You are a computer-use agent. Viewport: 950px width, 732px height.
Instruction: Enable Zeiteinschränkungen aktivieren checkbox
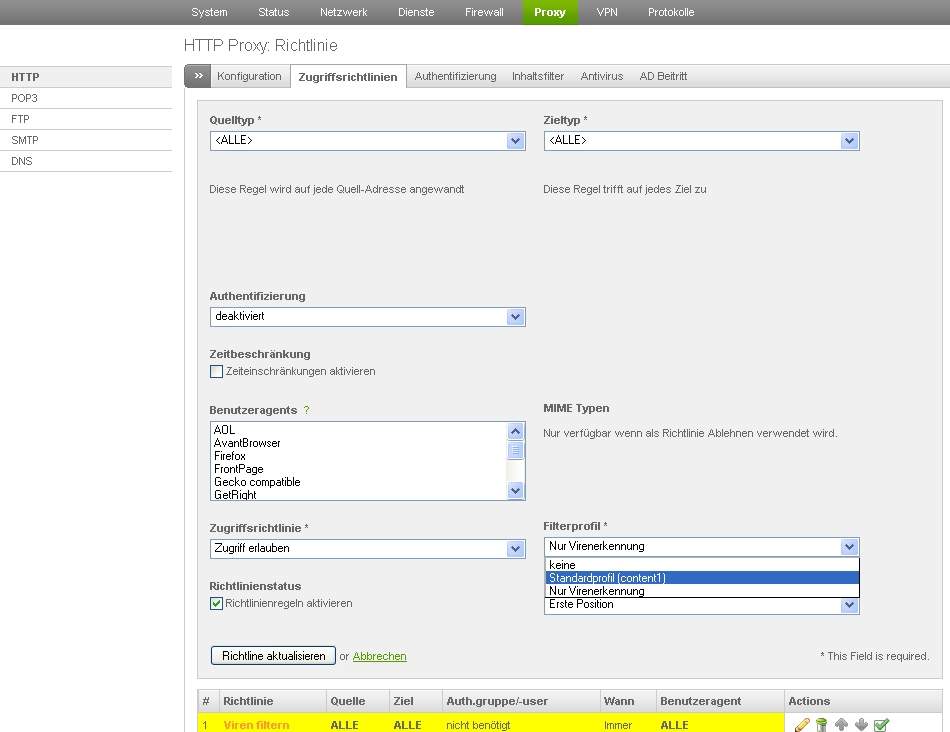(216, 372)
